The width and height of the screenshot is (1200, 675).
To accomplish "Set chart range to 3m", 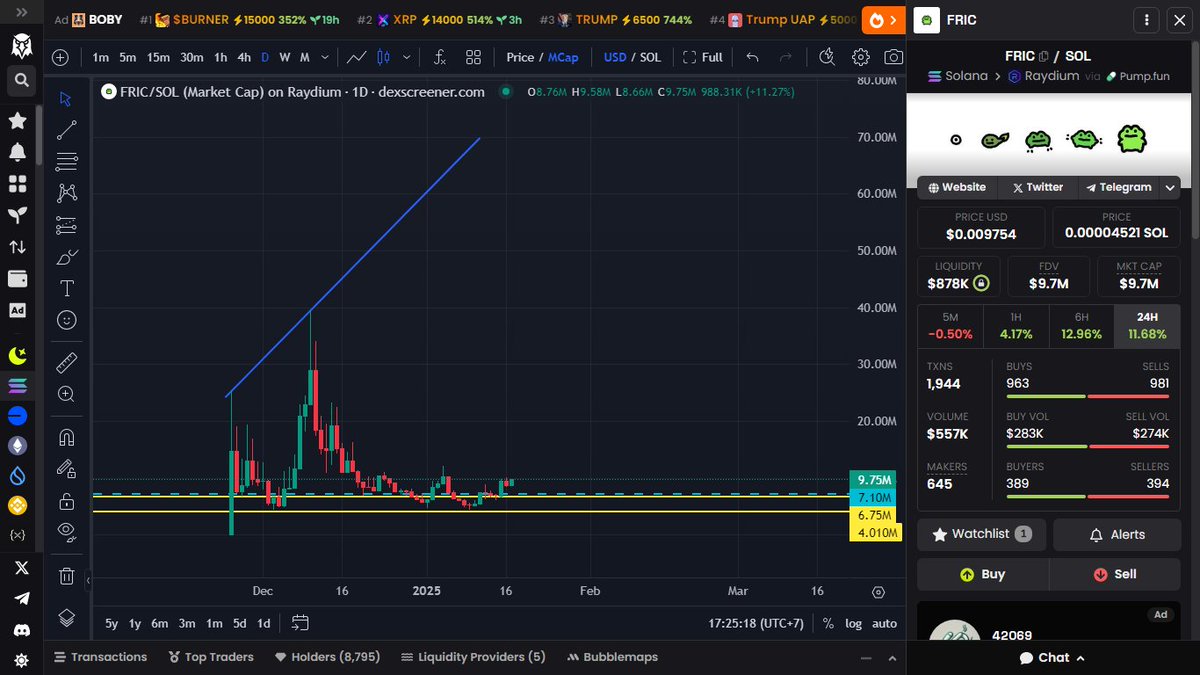I will (187, 623).
